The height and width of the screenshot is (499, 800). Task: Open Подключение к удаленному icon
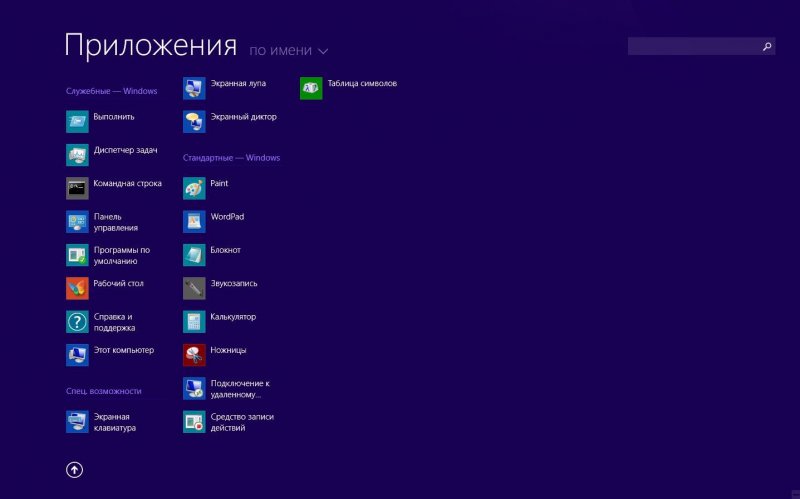194,388
